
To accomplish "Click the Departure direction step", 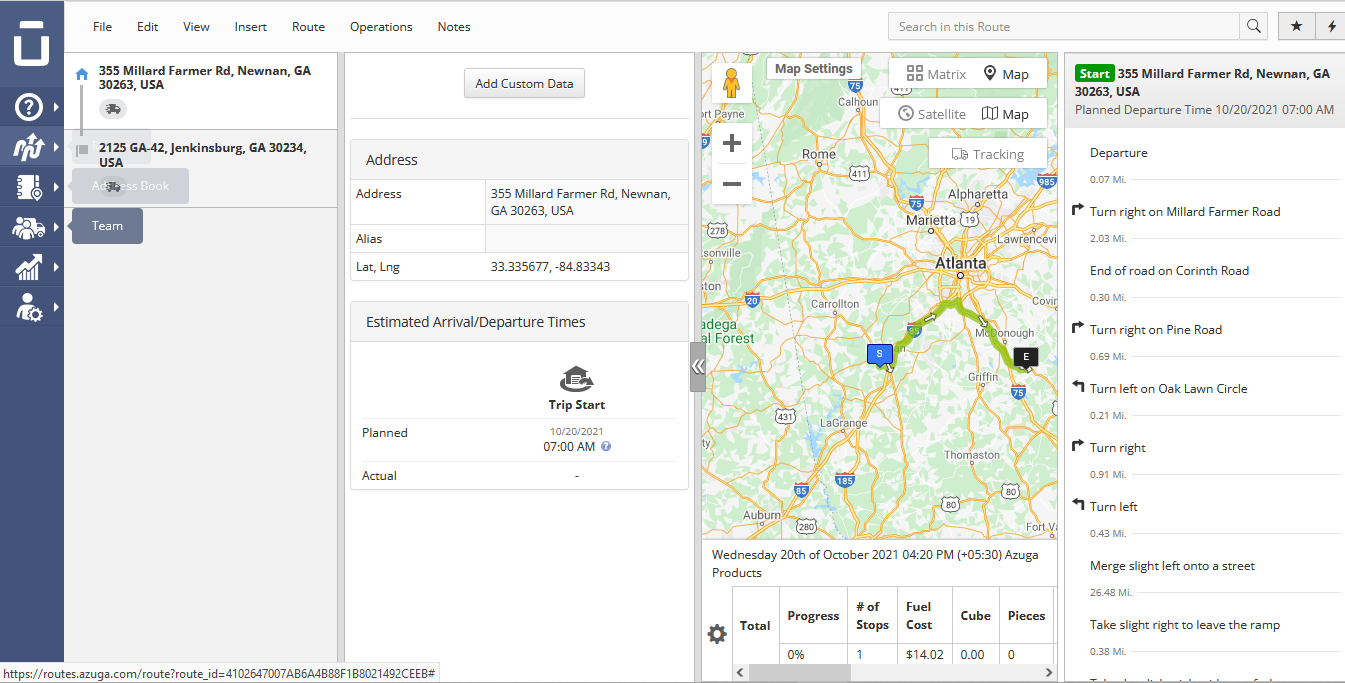I will [1119, 153].
